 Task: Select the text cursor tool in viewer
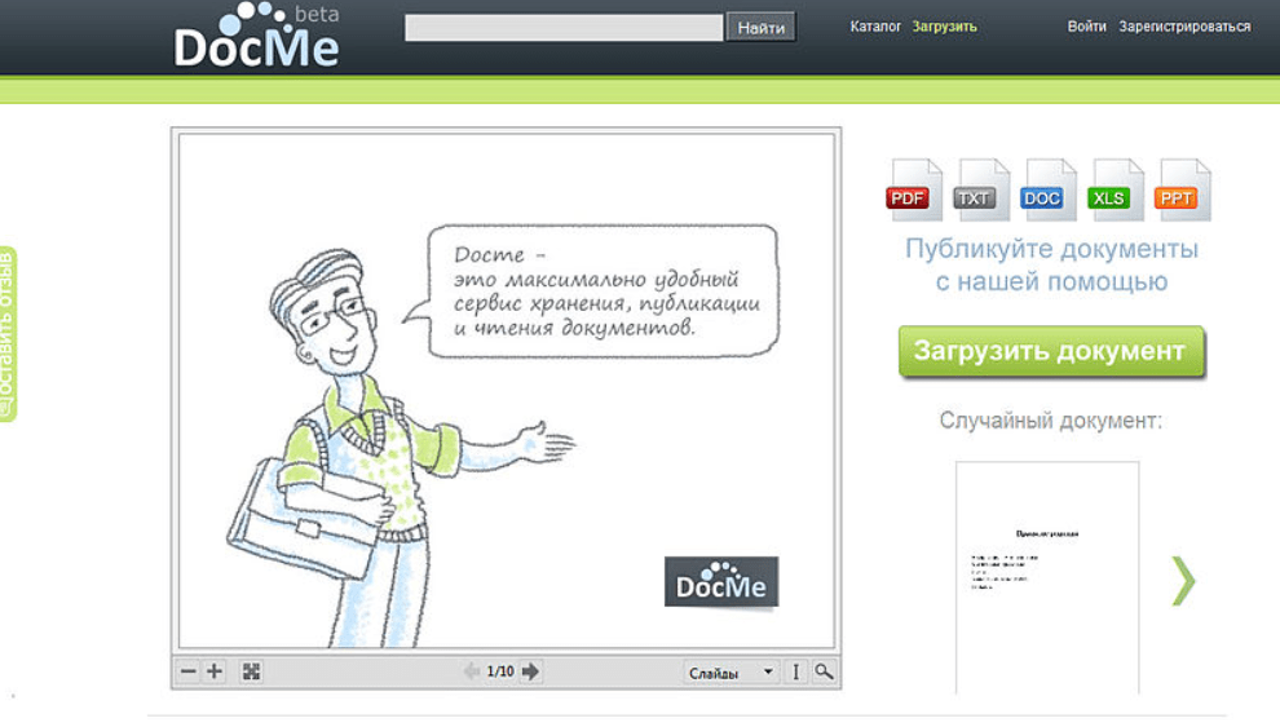(796, 672)
